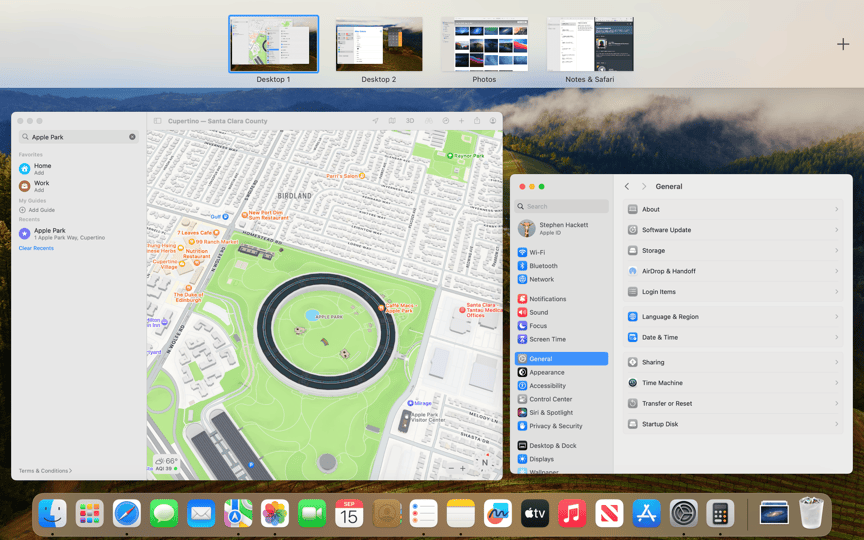
Task: Select Sound in Settings sidebar
Action: (561, 312)
